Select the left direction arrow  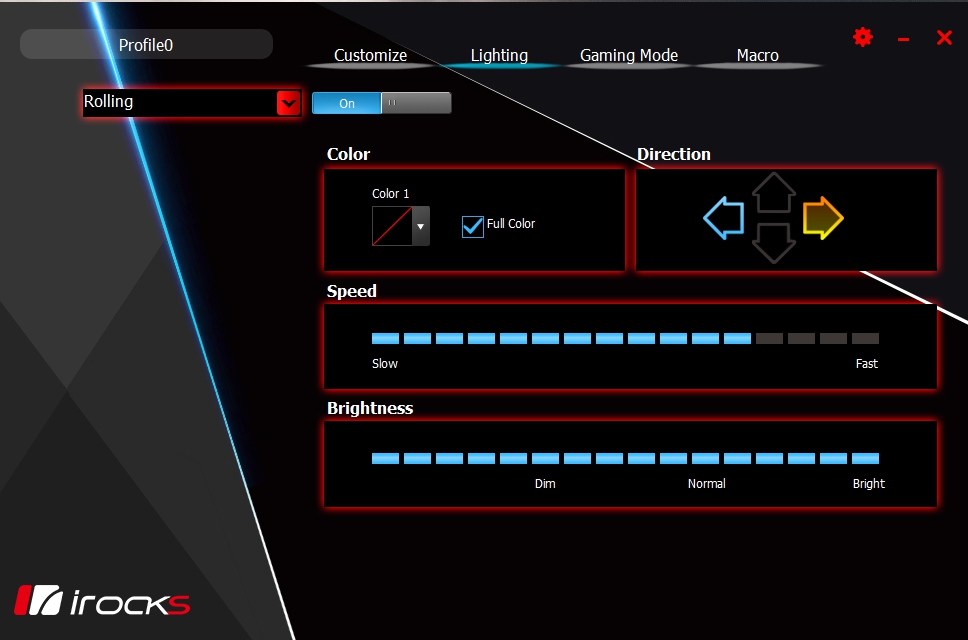click(724, 218)
